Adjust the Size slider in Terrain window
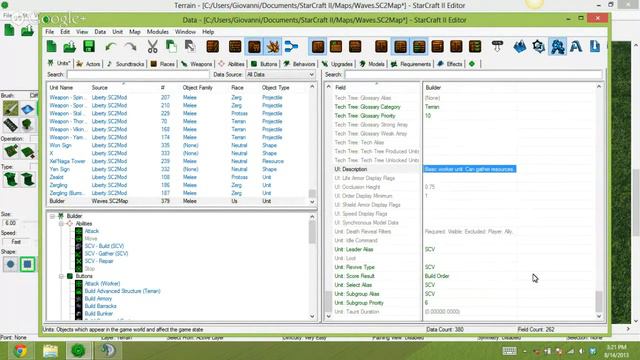This screenshot has width=640, height=360. pyautogui.click(x=29, y=223)
